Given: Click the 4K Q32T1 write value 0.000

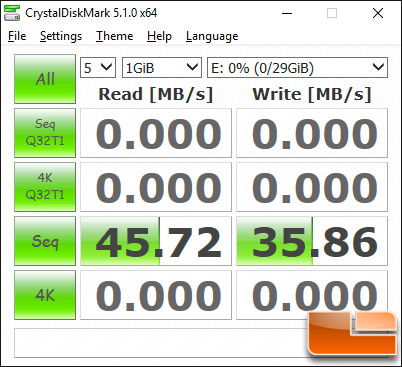Looking at the screenshot, I should (312, 187).
